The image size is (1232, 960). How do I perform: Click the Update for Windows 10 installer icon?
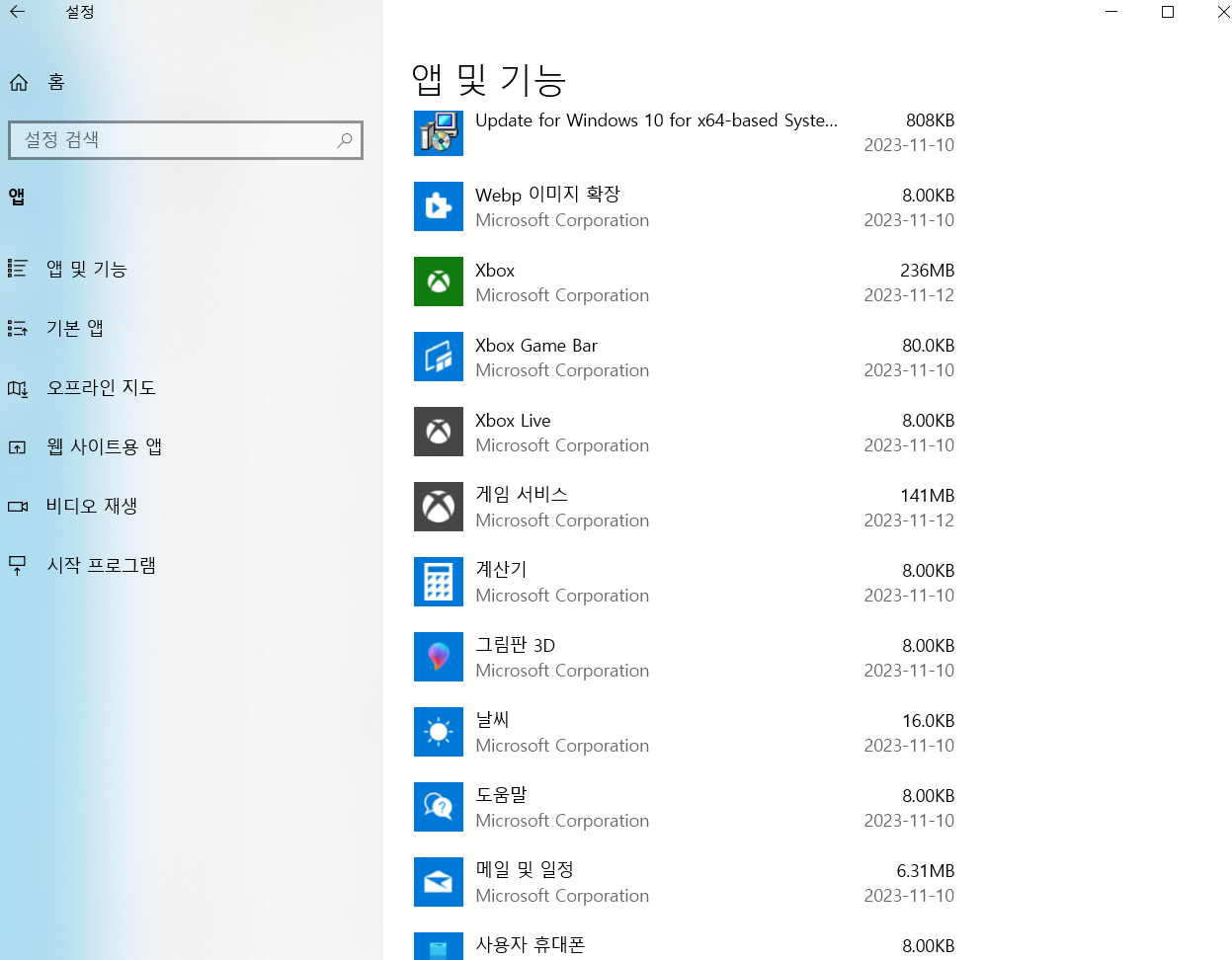[439, 132]
